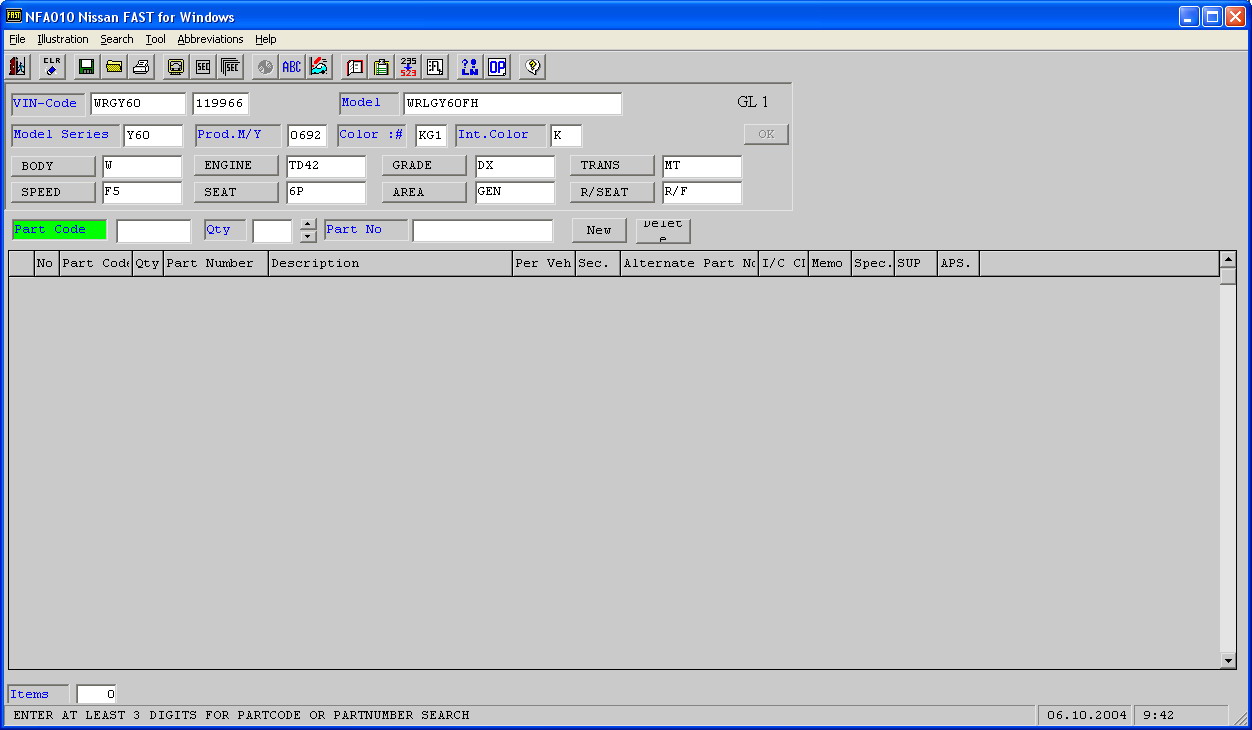Click the status bar date 06.10.2004

pos(1087,716)
